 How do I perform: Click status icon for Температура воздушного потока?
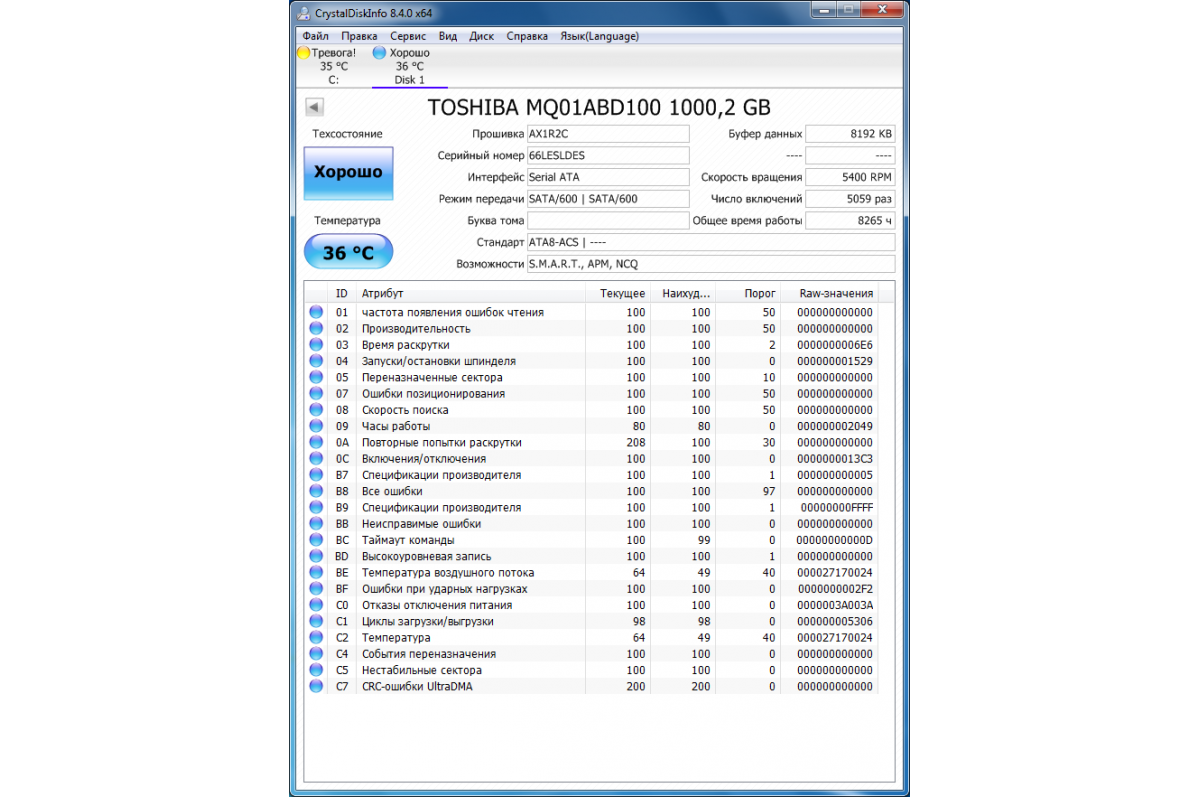pos(316,573)
